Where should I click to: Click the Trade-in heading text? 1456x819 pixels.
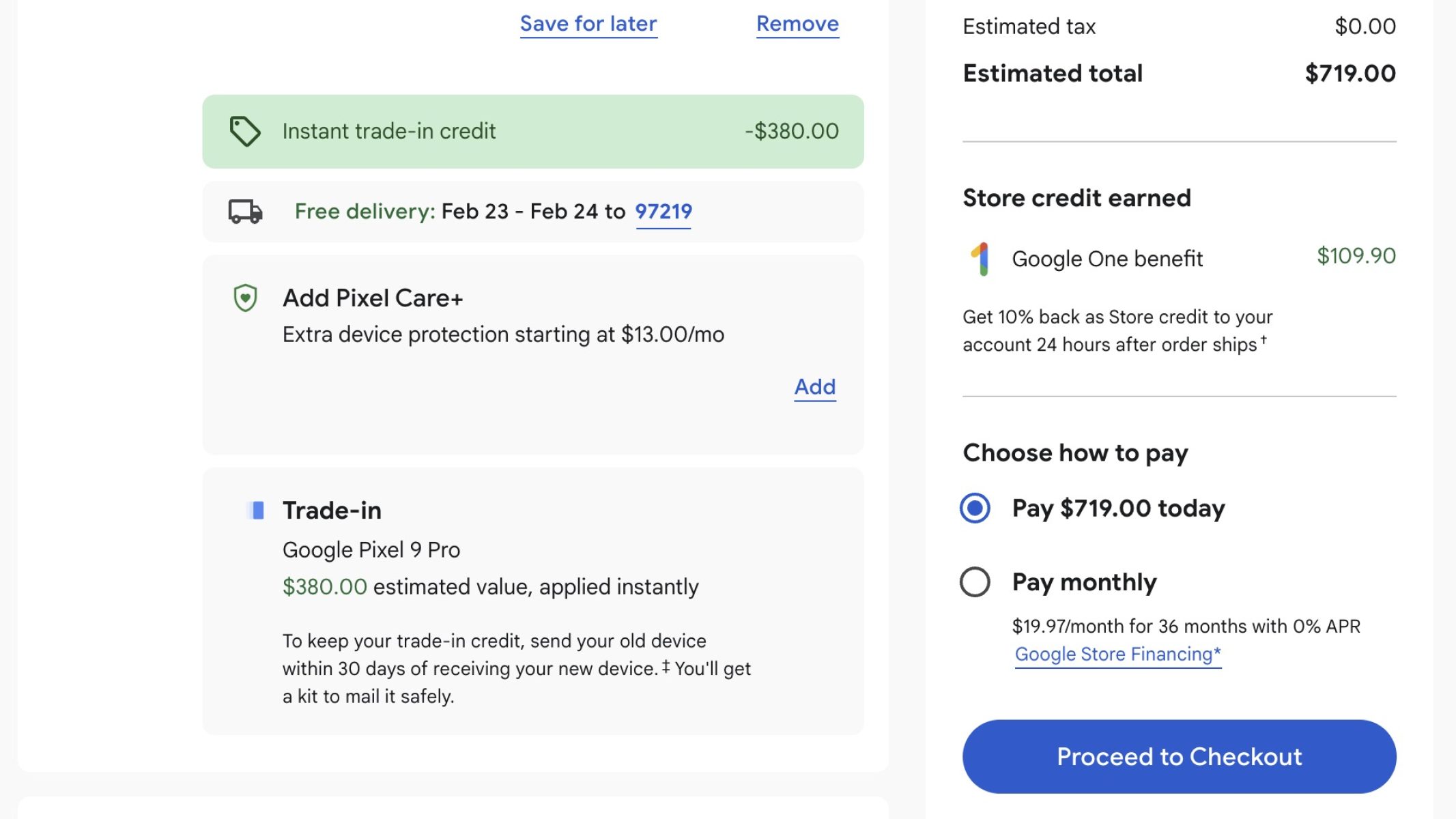click(x=332, y=511)
